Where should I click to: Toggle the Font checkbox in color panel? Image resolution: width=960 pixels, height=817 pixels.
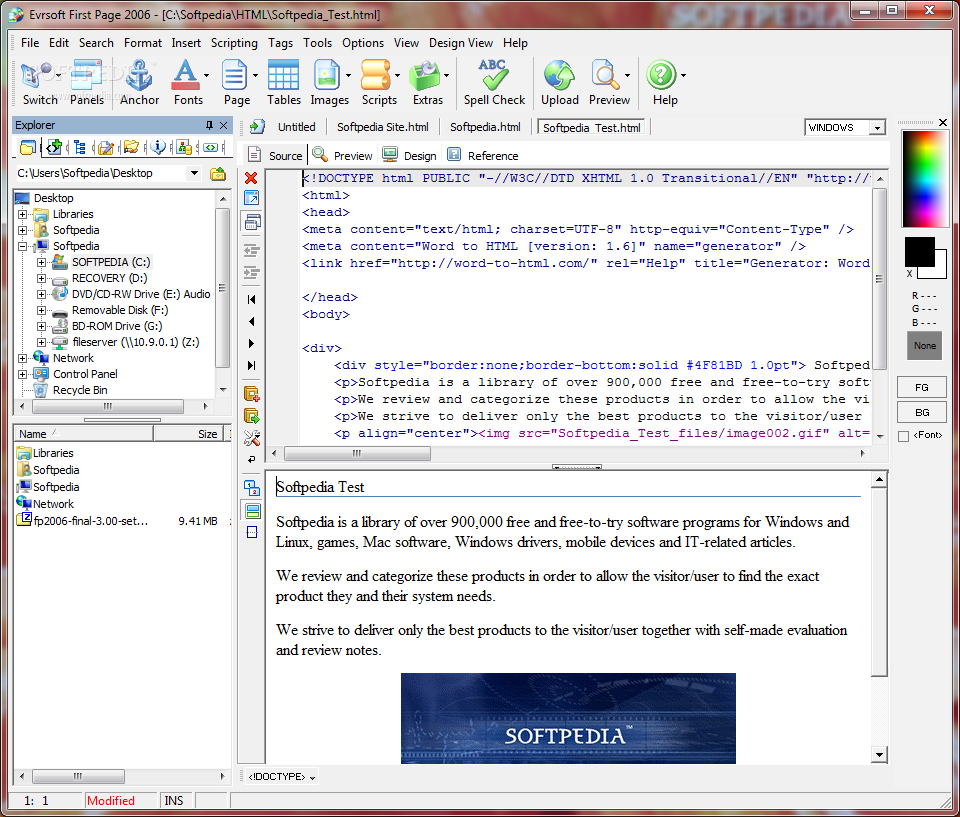pyautogui.click(x=904, y=436)
